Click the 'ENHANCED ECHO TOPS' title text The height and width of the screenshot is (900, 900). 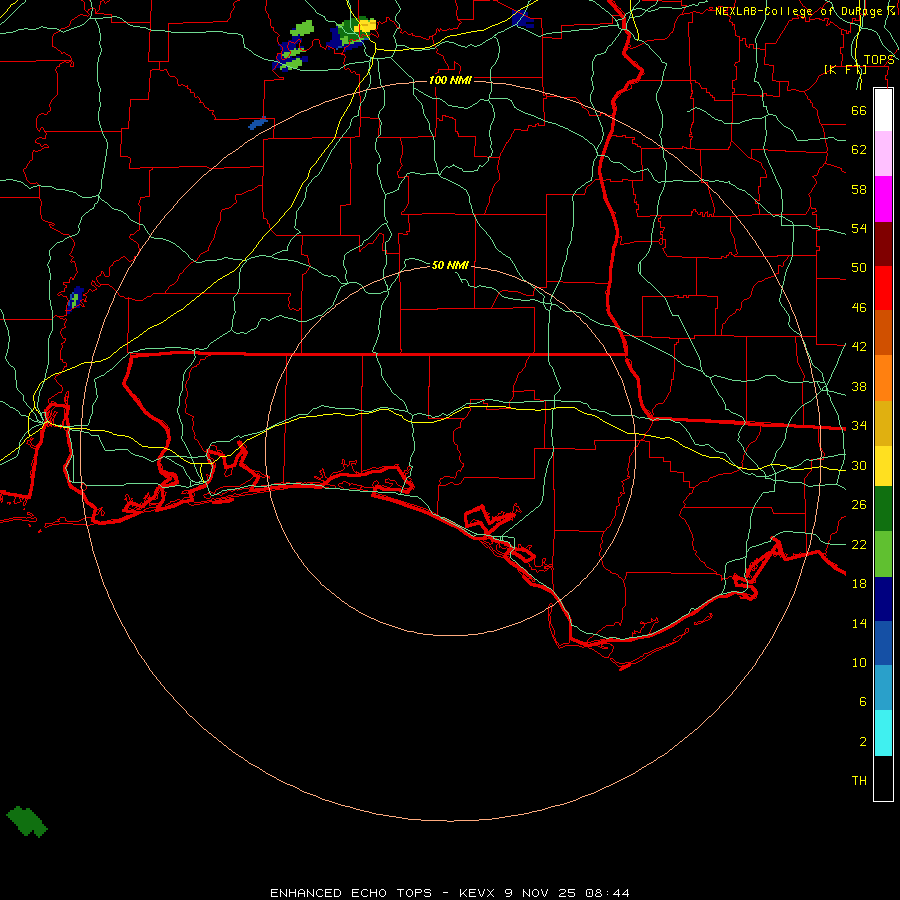(351, 893)
